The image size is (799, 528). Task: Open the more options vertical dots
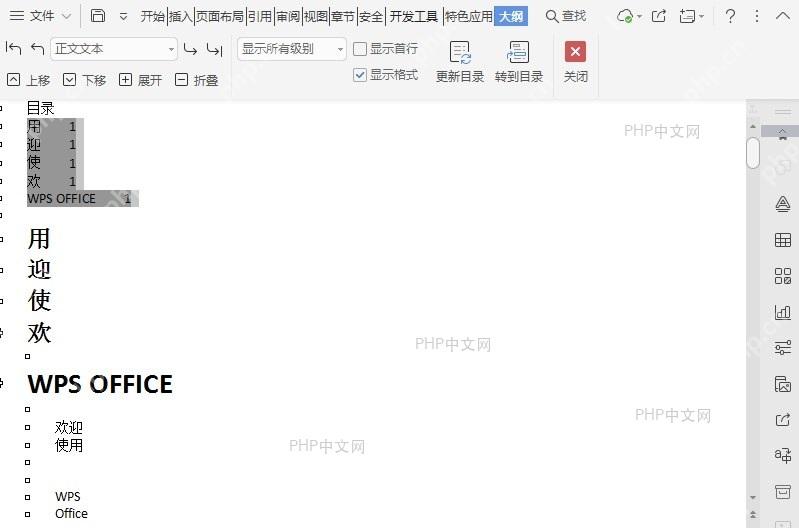coord(757,16)
